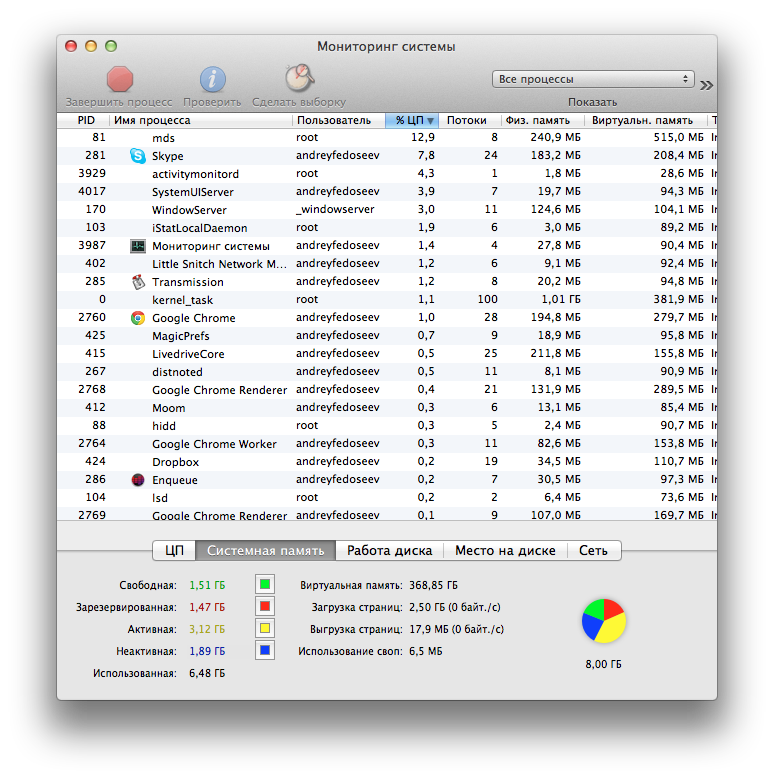
Task: Click the 8,00 ГБ total memory label
Action: click(603, 664)
